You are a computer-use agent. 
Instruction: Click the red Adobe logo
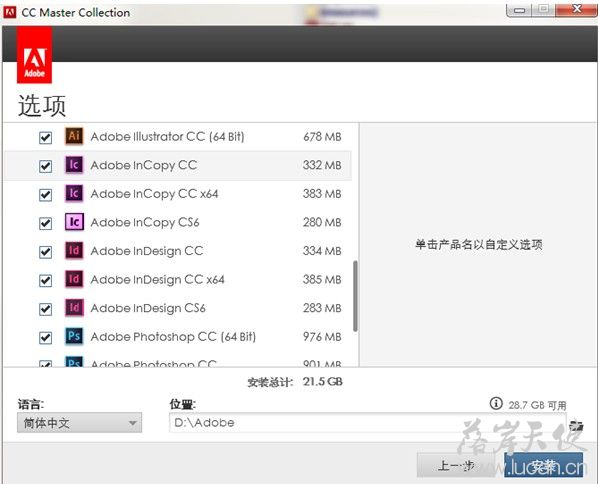tap(34, 55)
